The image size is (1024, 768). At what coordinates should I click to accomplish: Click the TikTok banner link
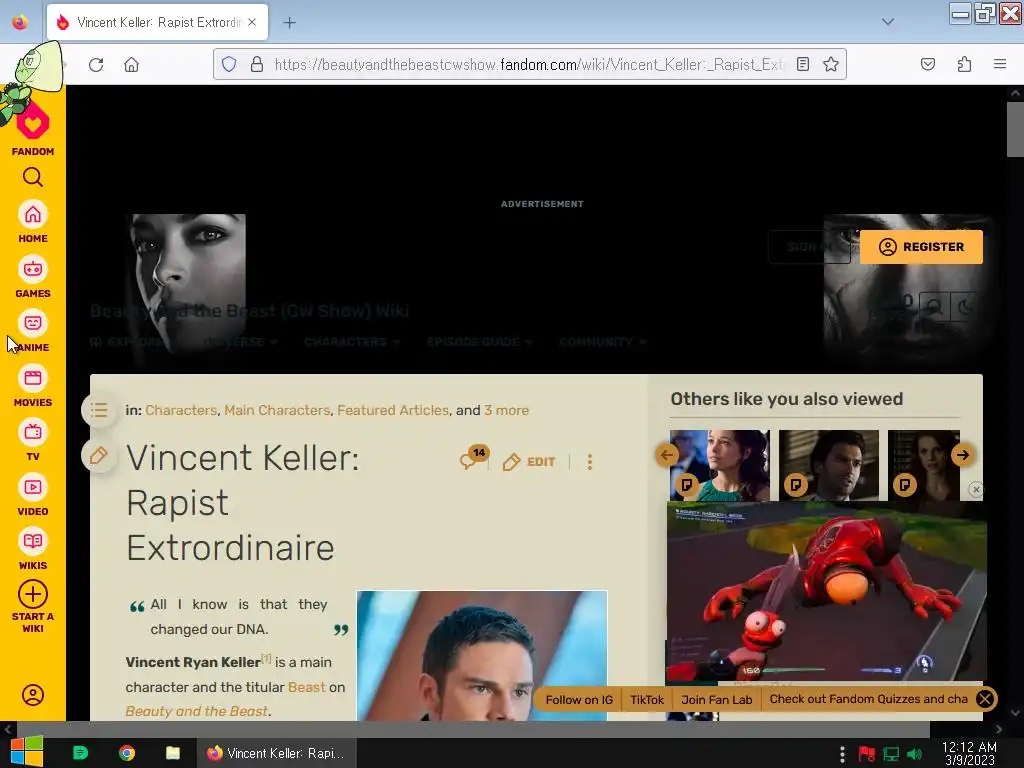point(647,699)
